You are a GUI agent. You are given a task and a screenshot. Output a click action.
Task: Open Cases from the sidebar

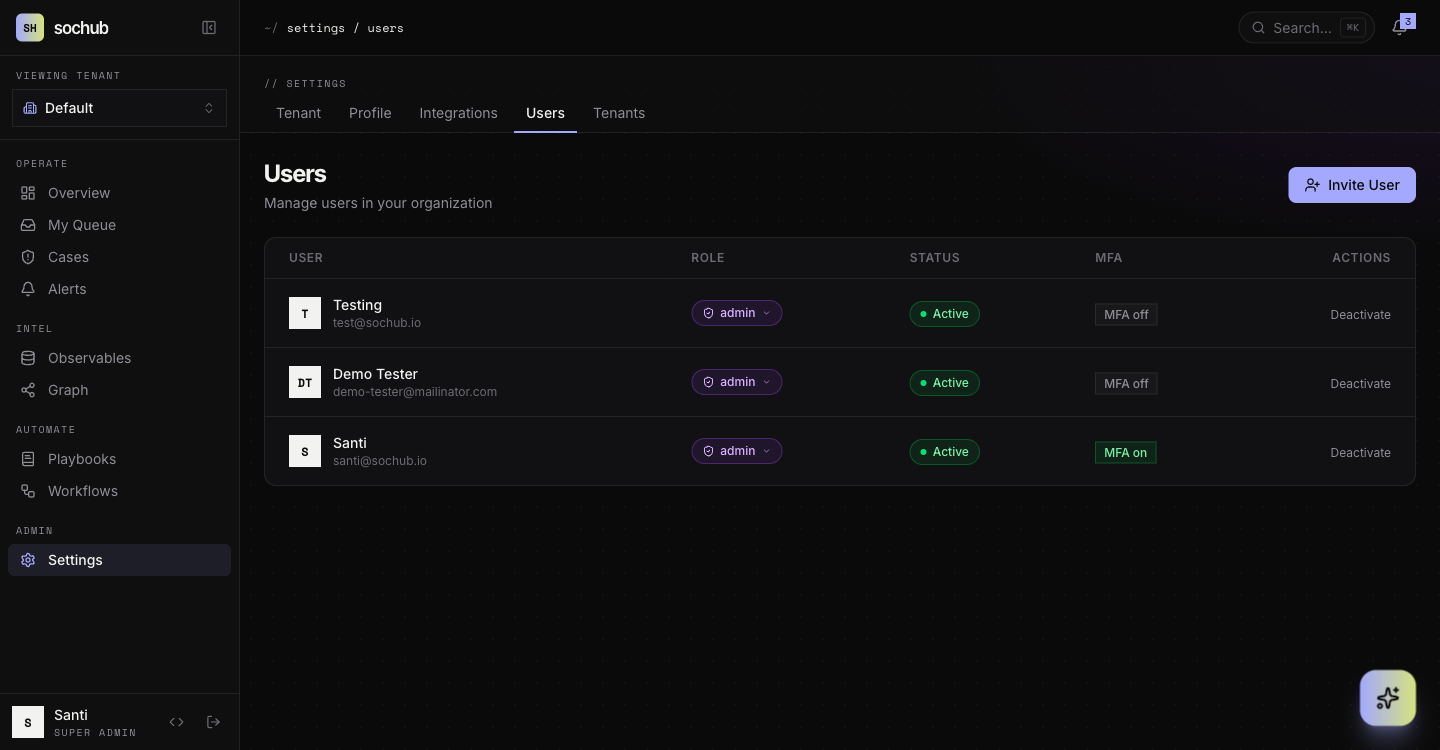click(119, 257)
